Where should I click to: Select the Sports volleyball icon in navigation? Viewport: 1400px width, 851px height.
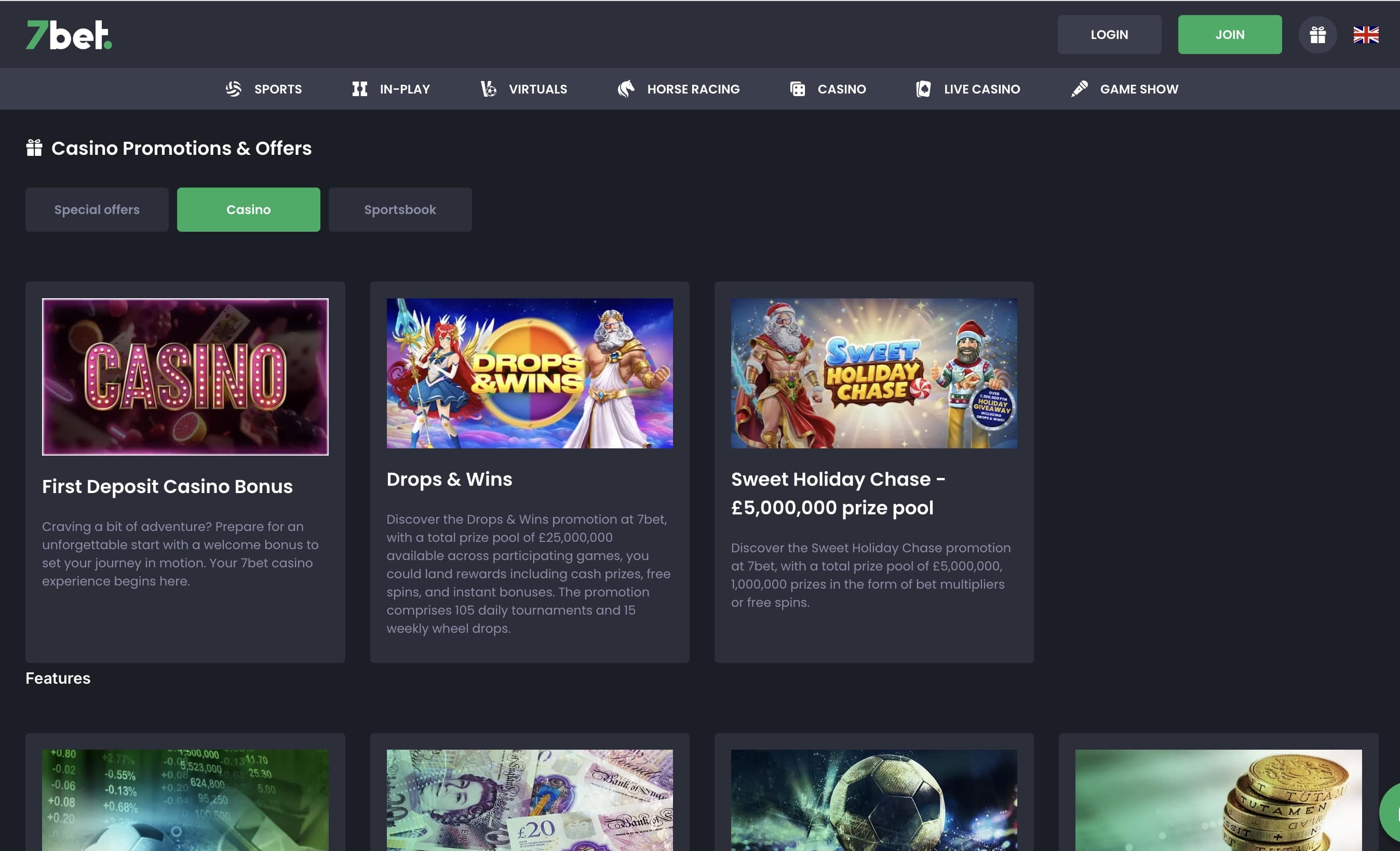(233, 89)
